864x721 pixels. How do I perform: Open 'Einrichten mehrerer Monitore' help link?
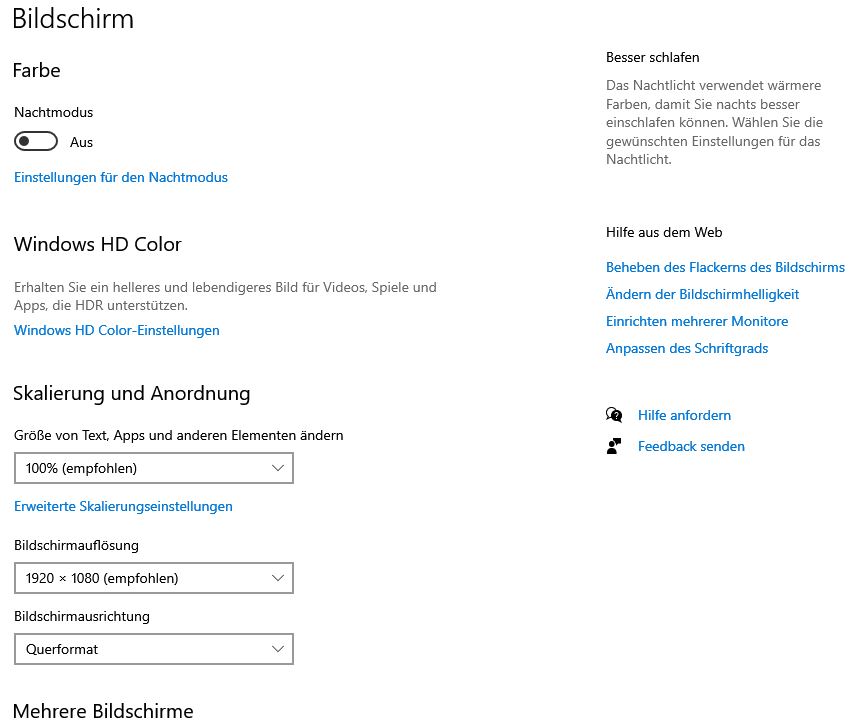697,321
